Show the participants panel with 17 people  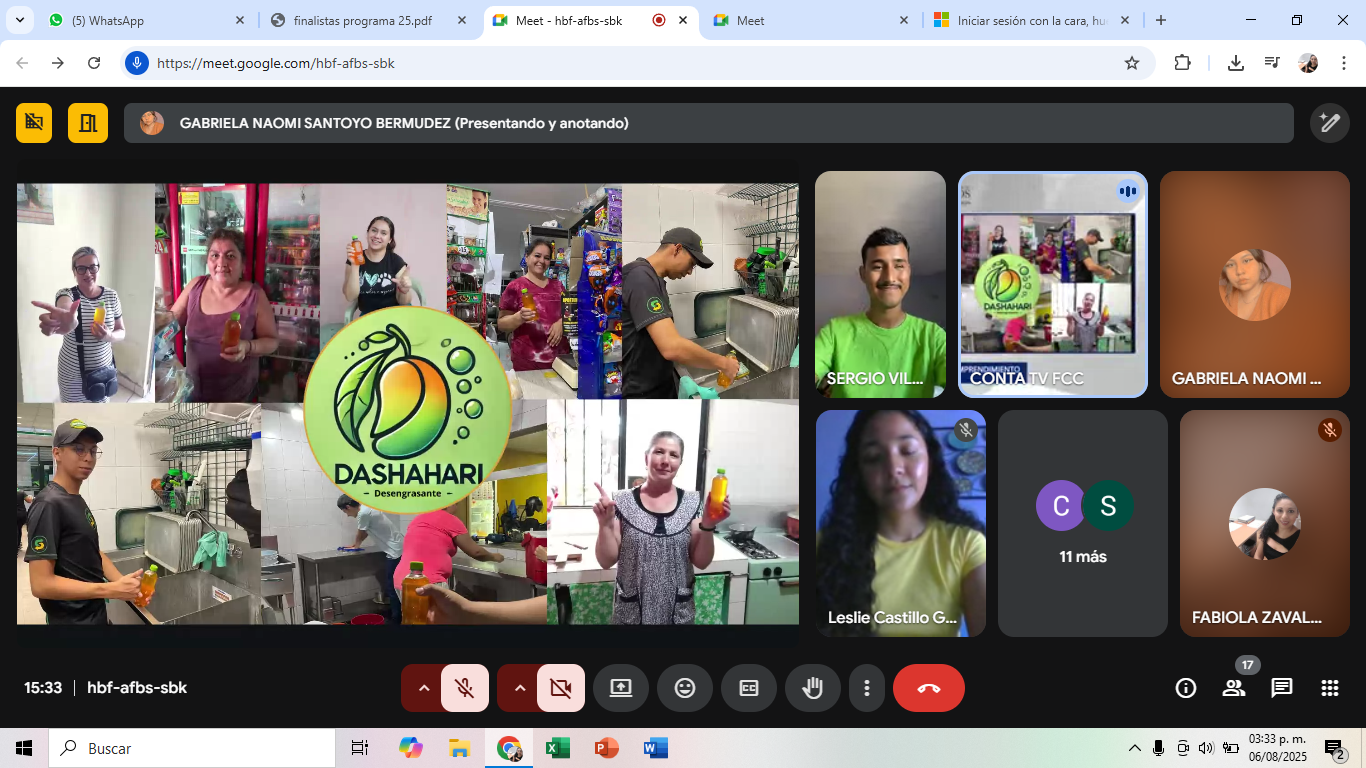pos(1234,688)
